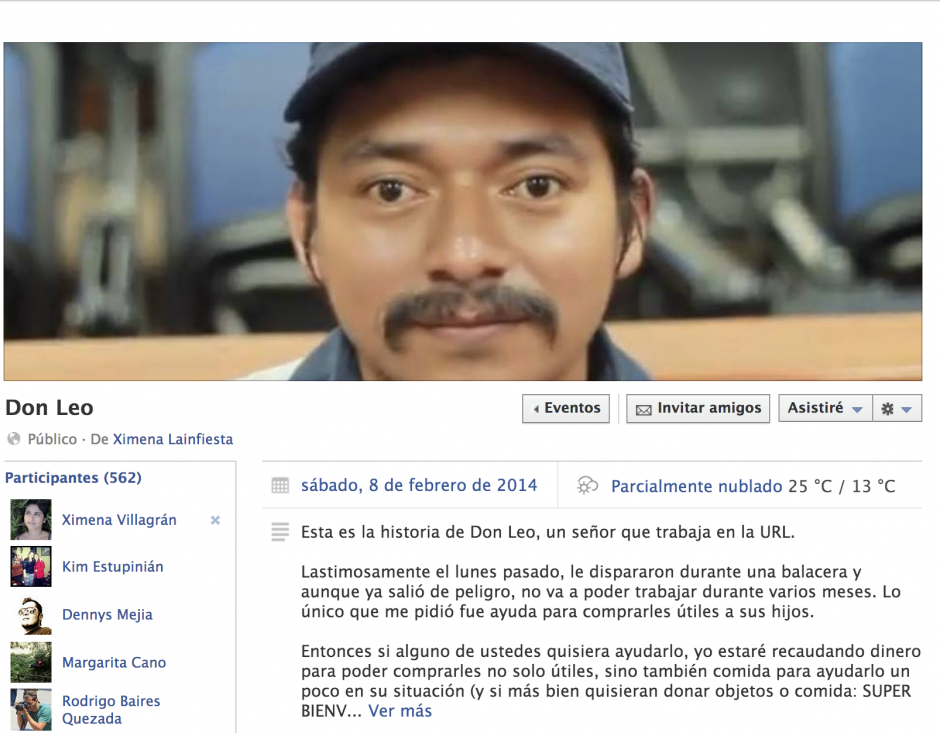Open Ximena Lainfiesta's profile link
Image resolution: width=940 pixels, height=733 pixels.
coord(177,439)
